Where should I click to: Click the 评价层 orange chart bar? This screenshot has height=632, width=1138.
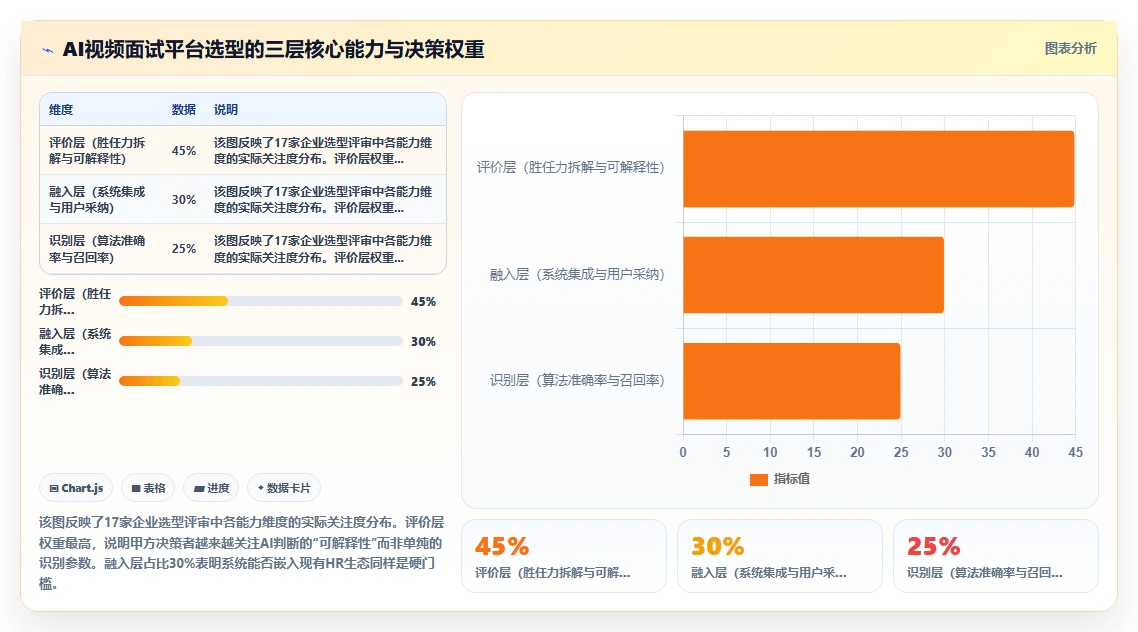(878, 169)
